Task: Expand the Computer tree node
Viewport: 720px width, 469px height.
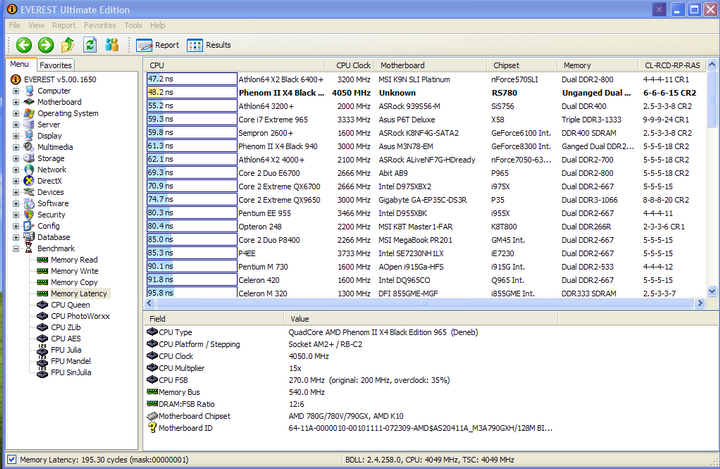Action: [16, 91]
